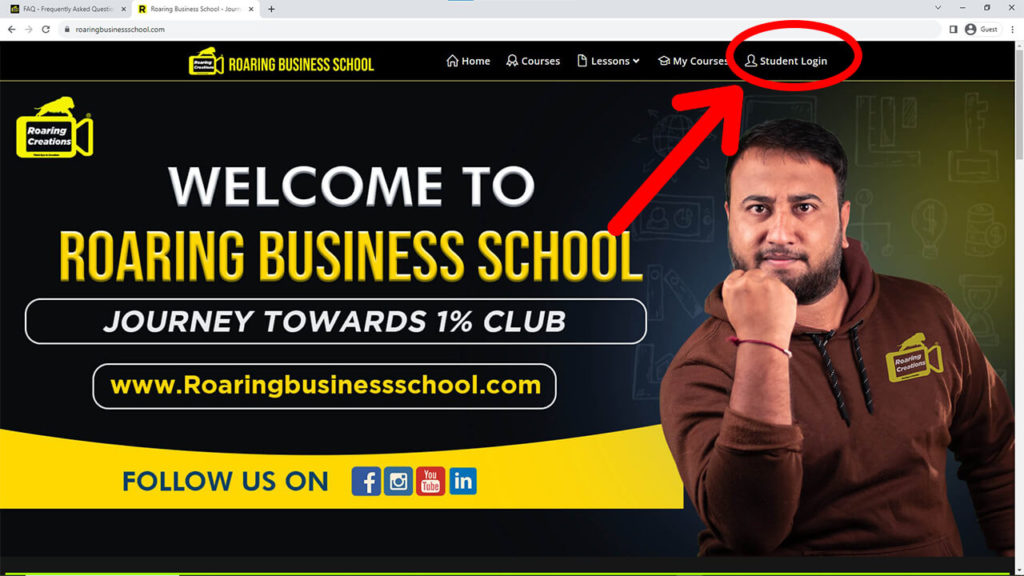Reload the page with refresh icon
Screen dimensions: 1024x576
click(46, 29)
